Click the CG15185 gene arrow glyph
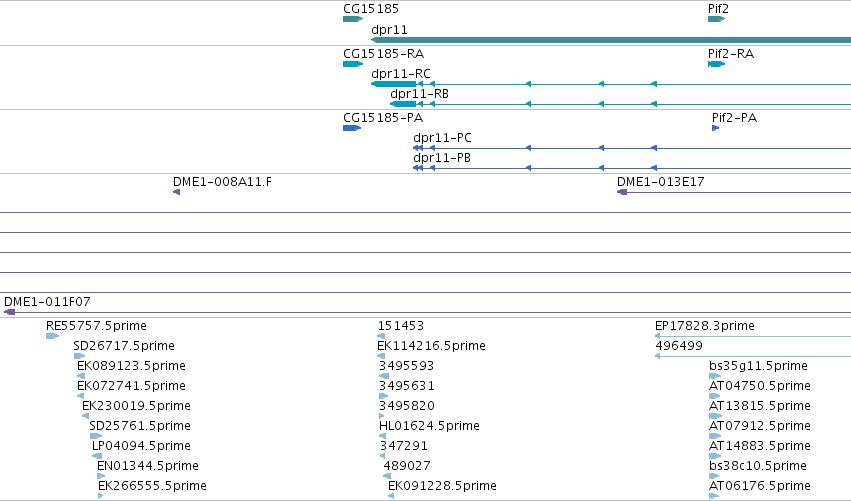The image size is (851, 501). [x=353, y=19]
